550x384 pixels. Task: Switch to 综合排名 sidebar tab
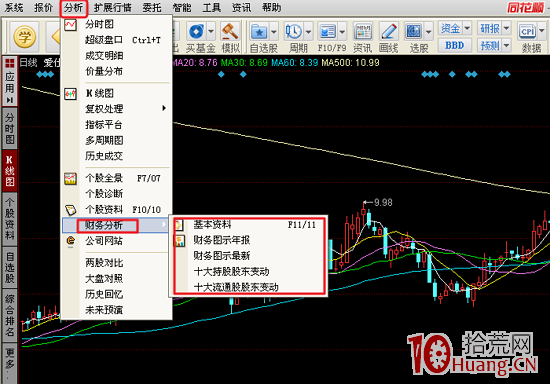tap(10, 315)
